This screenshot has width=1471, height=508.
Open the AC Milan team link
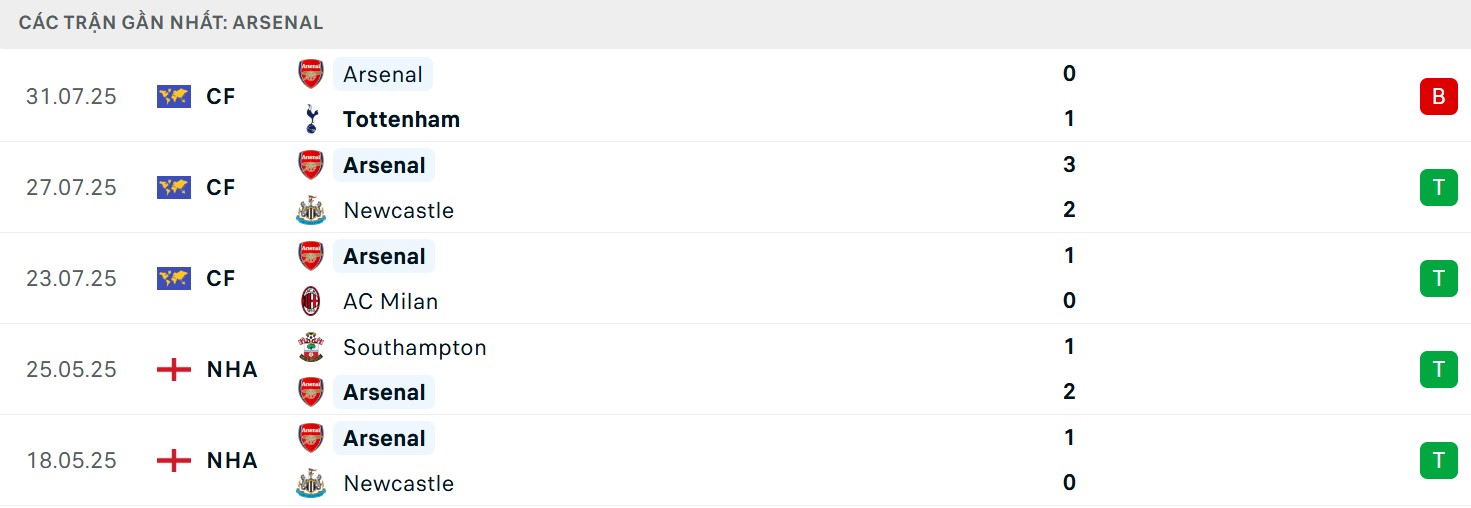[x=390, y=301]
